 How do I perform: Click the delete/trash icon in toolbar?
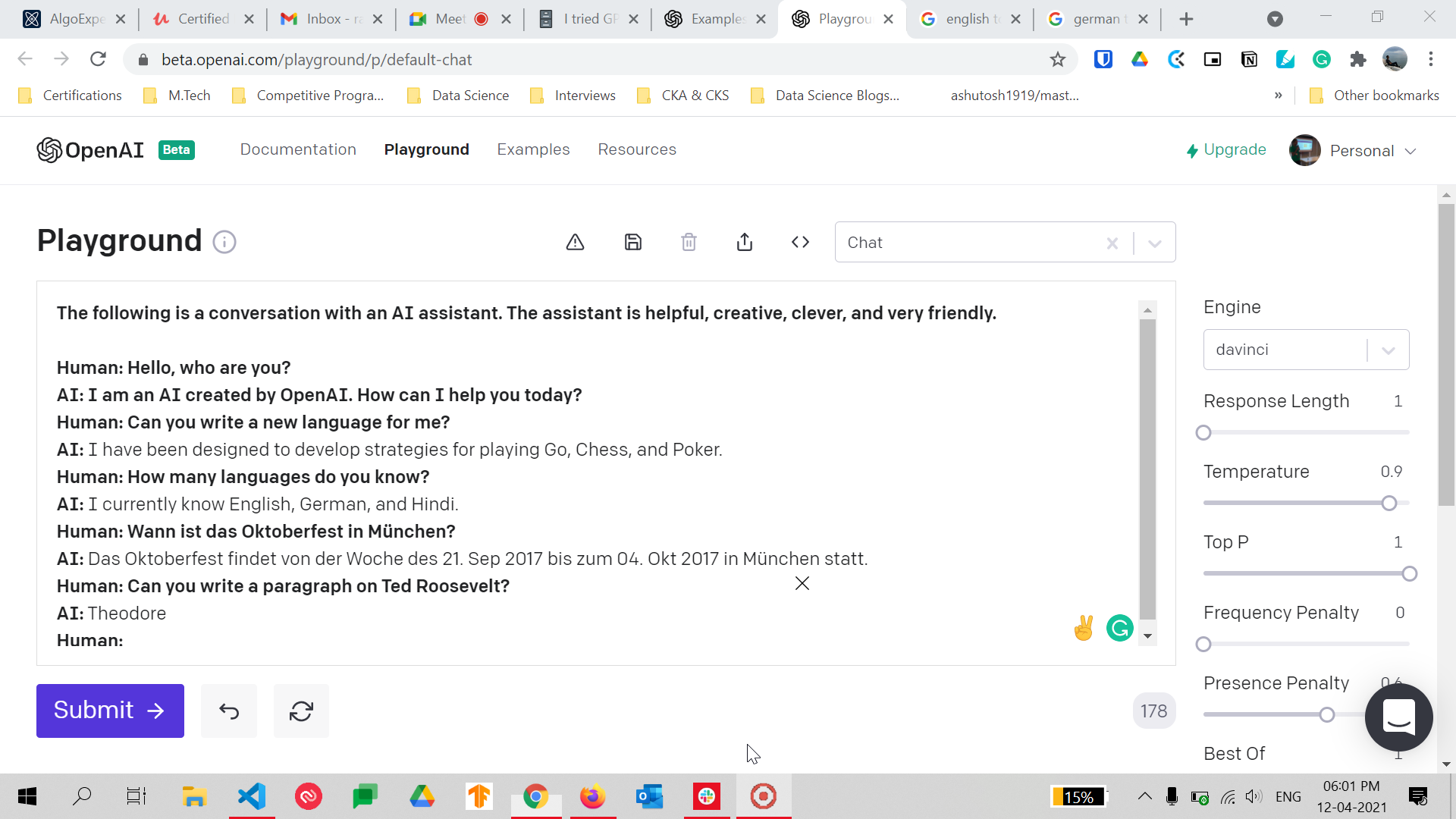pyautogui.click(x=688, y=242)
